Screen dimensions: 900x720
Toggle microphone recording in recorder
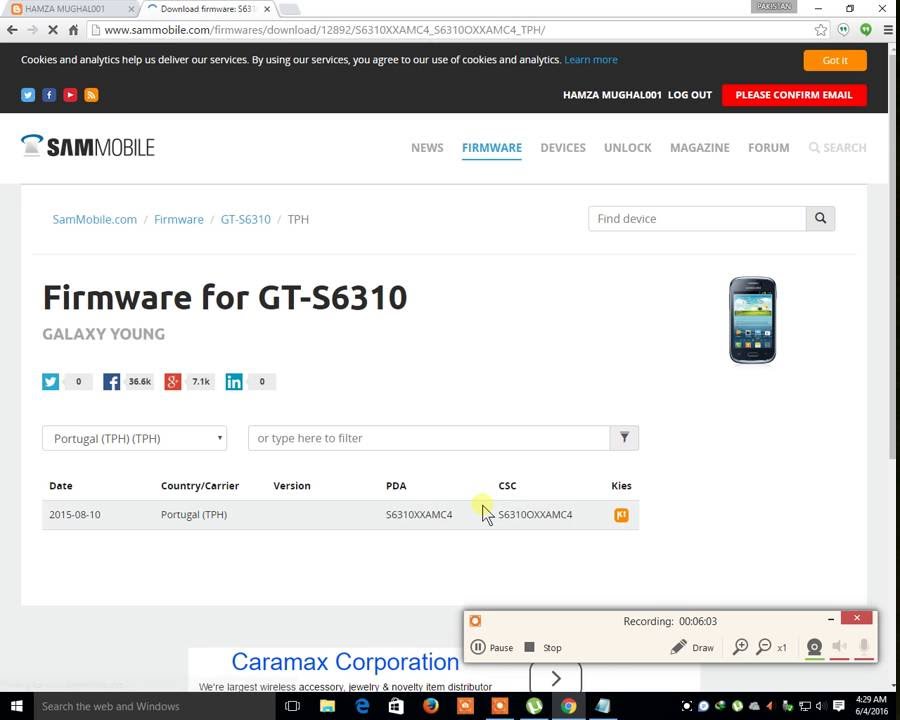[864, 648]
